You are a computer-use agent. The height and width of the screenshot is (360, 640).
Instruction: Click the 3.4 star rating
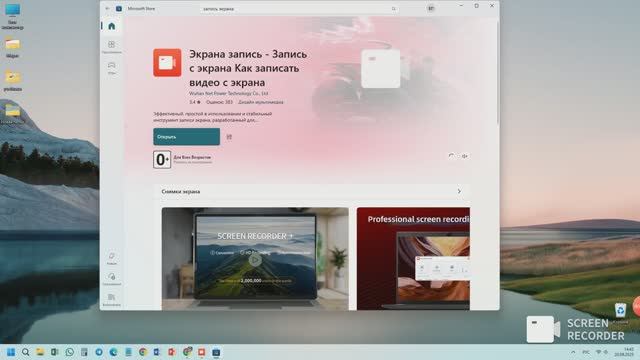[x=195, y=102]
